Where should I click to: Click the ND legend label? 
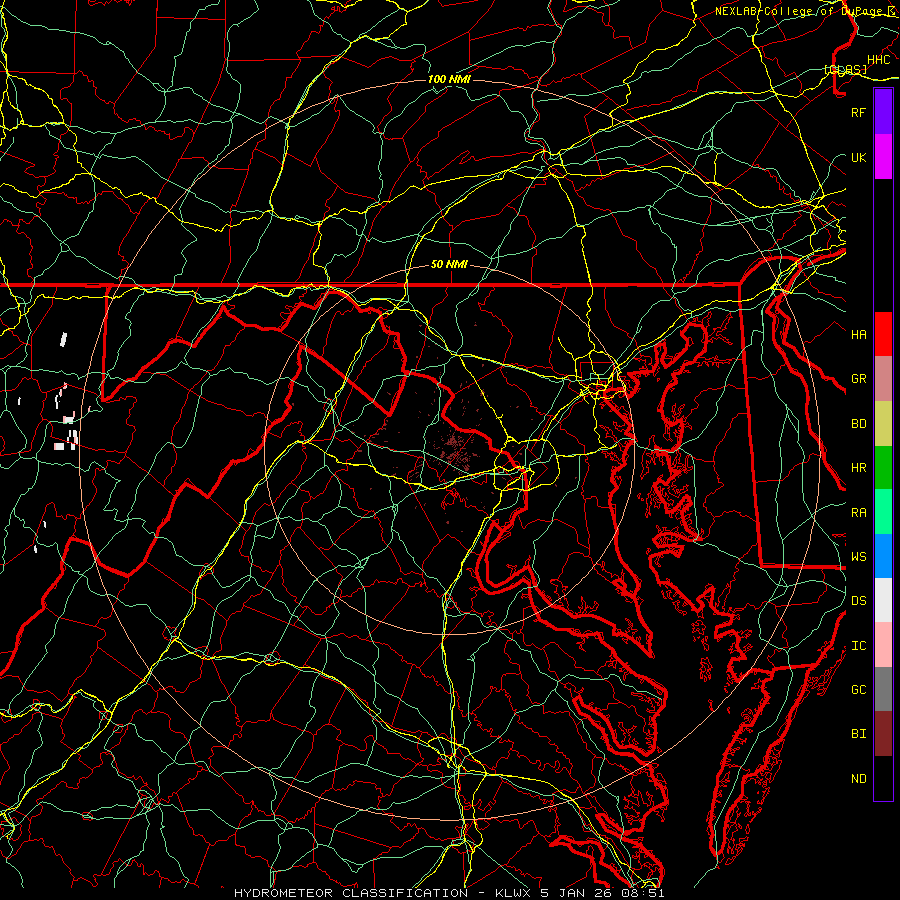coord(859,779)
